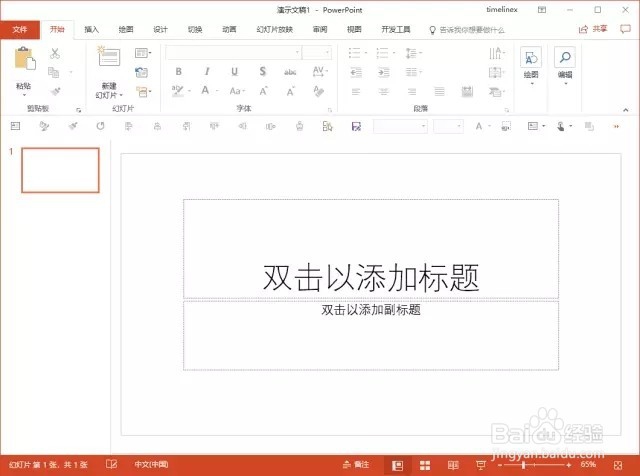This screenshot has height=476, width=640.
Task: Align text right in paragraph
Action: tap(411, 91)
